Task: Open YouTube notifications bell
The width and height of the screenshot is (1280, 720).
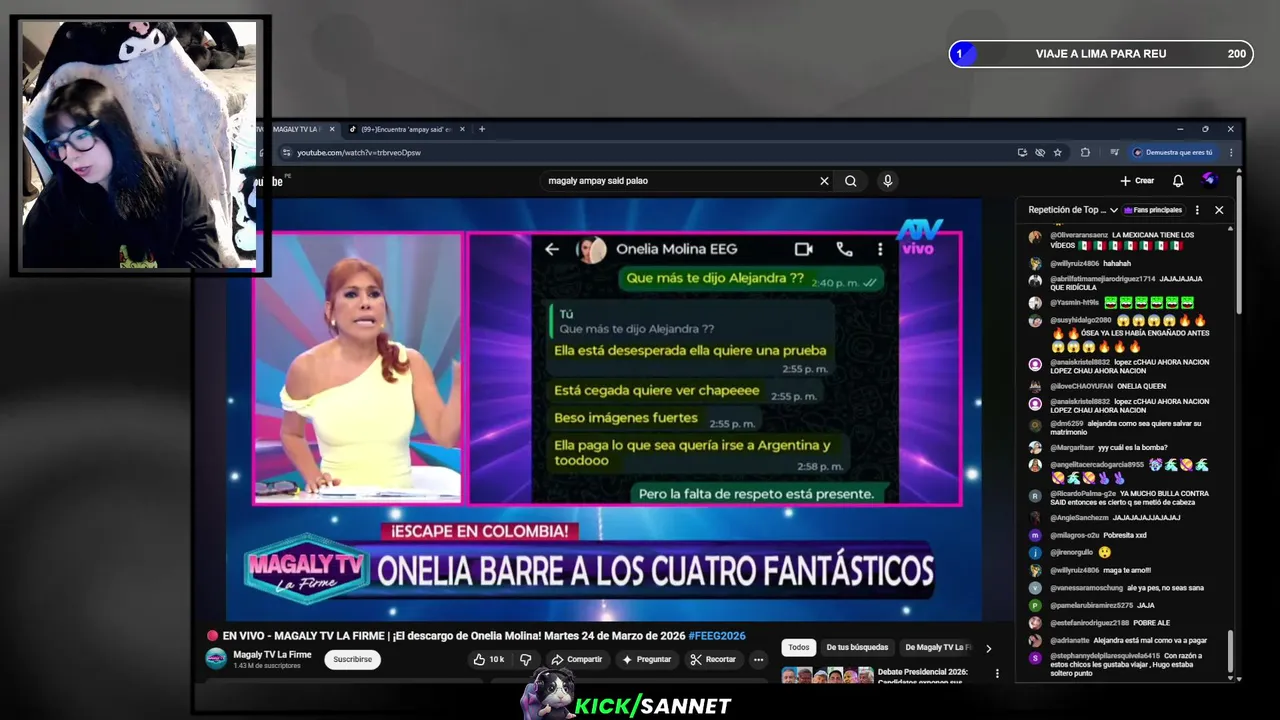Action: 1178,181
